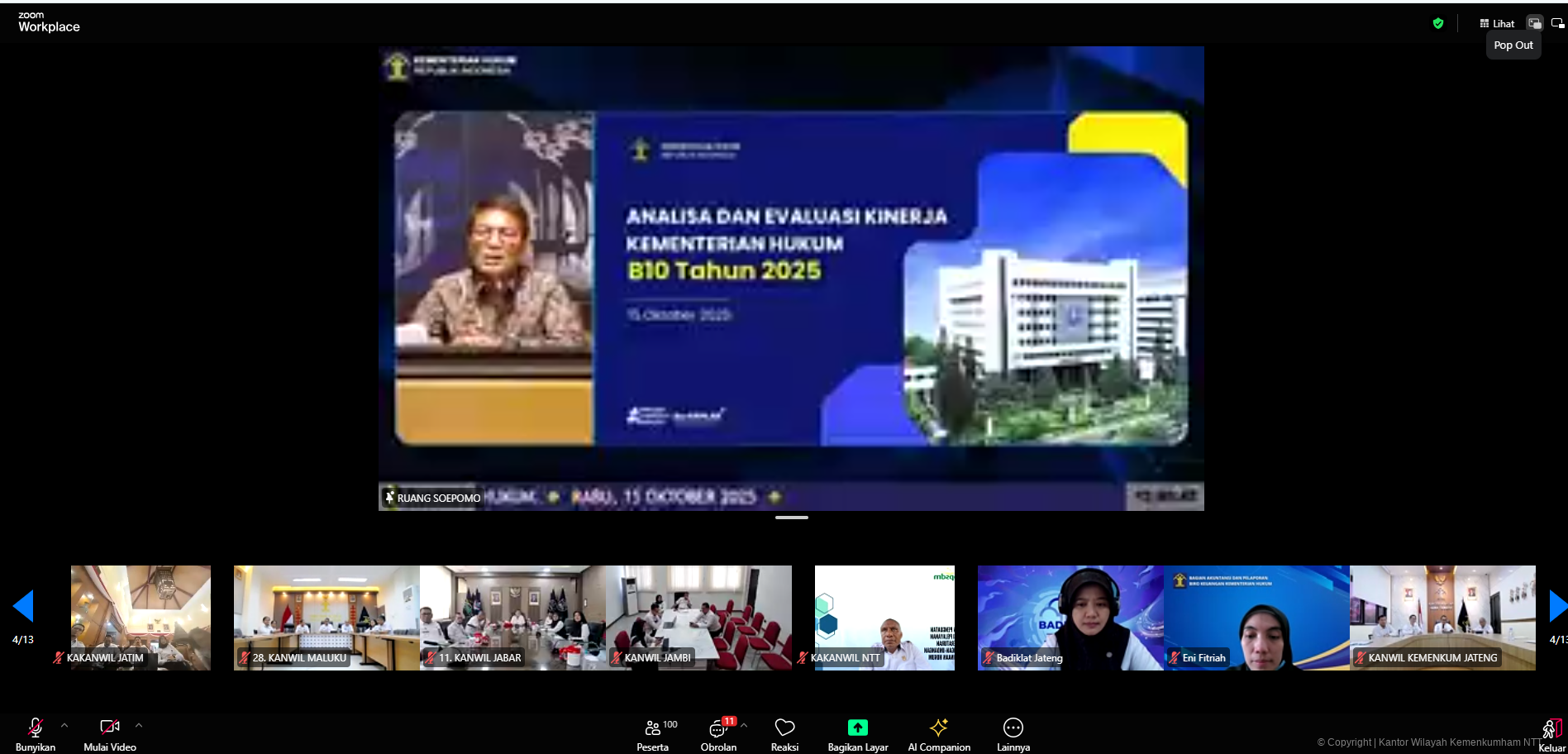Screen dimensions: 1568x754
Task: Click the gallery resize handle below shared screen
Action: point(791,518)
